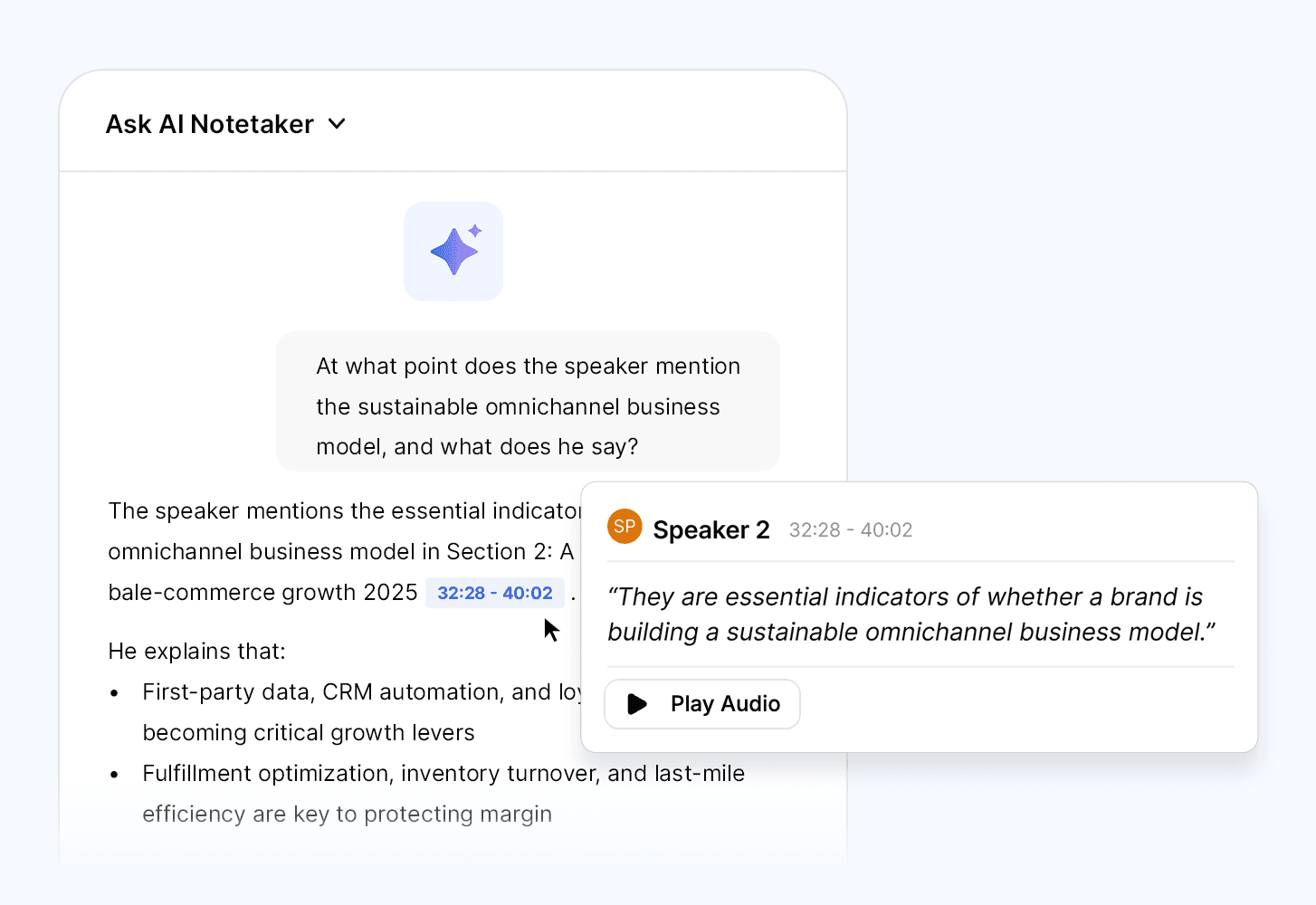This screenshot has width=1316, height=905.
Task: Click the user question message bubble
Action: (x=528, y=402)
